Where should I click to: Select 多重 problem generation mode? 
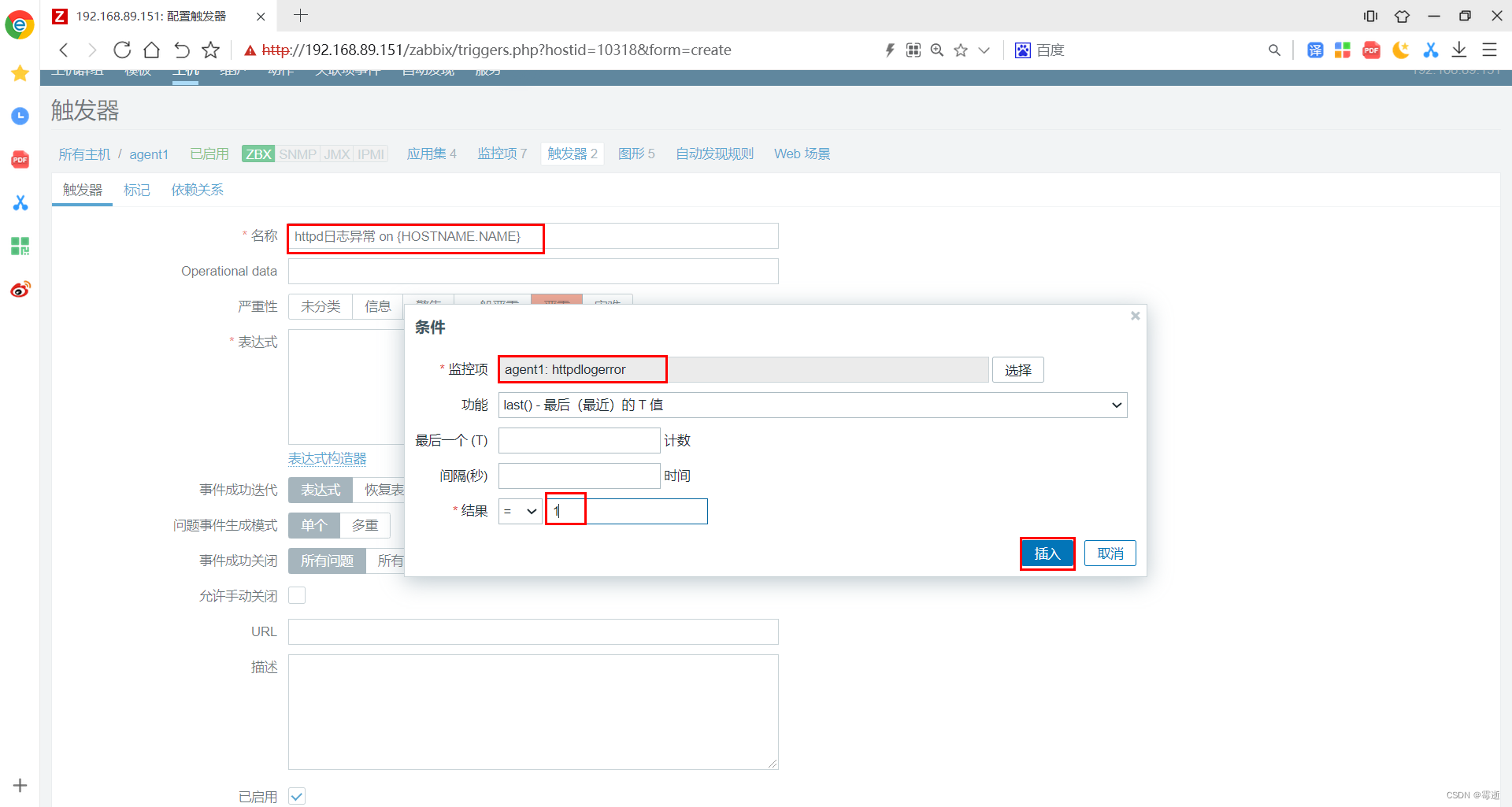pyautogui.click(x=365, y=525)
